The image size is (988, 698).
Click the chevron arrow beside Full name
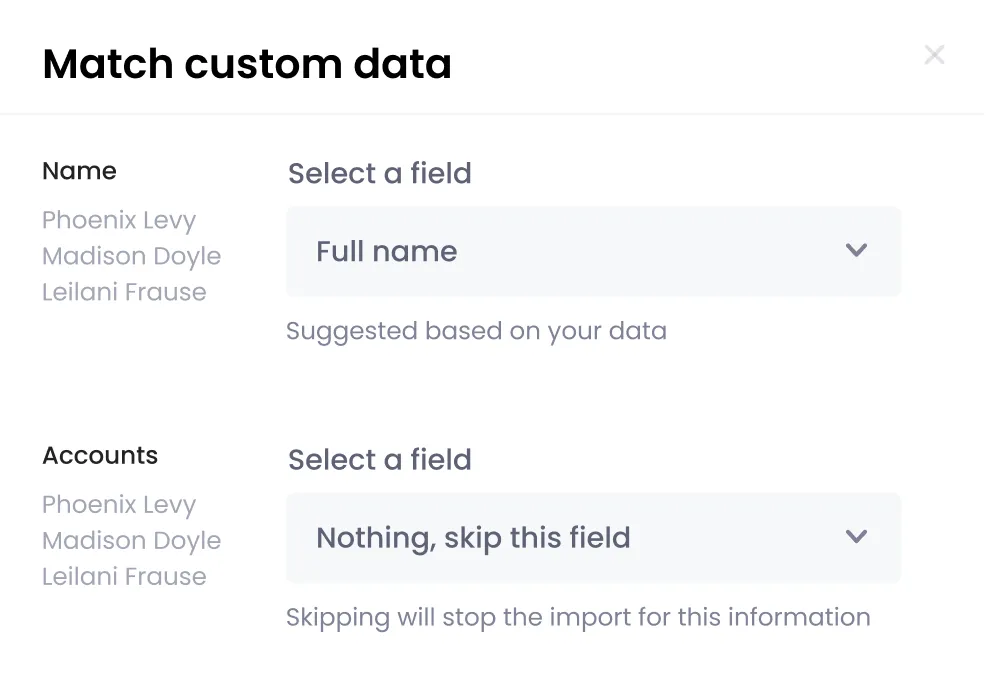tap(856, 251)
